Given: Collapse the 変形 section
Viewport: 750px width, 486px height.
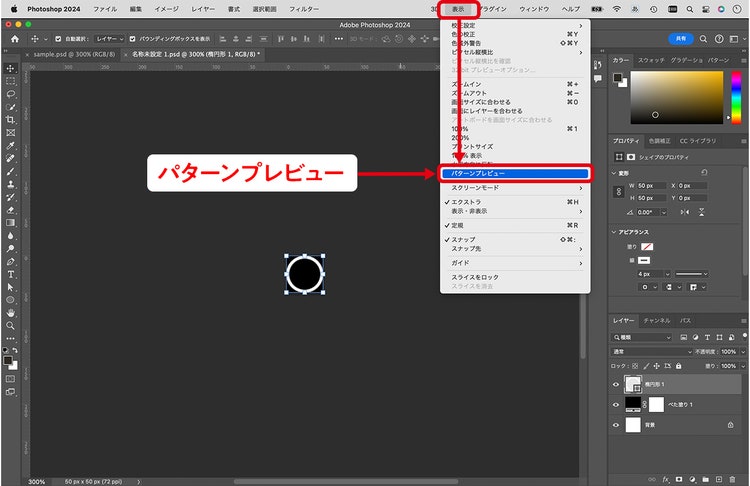Looking at the screenshot, I should [x=614, y=173].
